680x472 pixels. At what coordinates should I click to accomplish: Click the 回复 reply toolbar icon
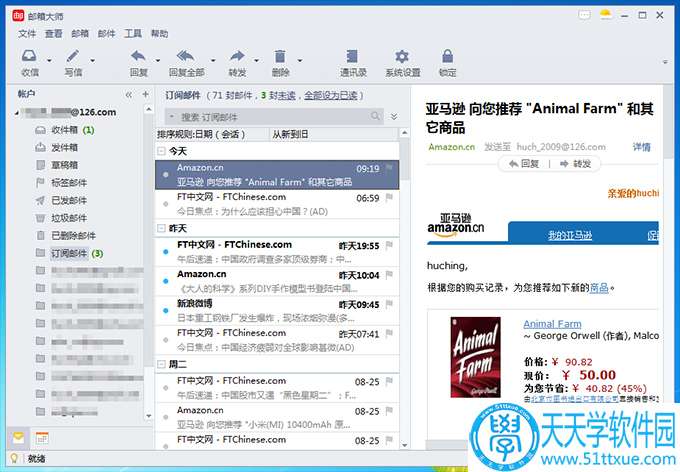[138, 56]
